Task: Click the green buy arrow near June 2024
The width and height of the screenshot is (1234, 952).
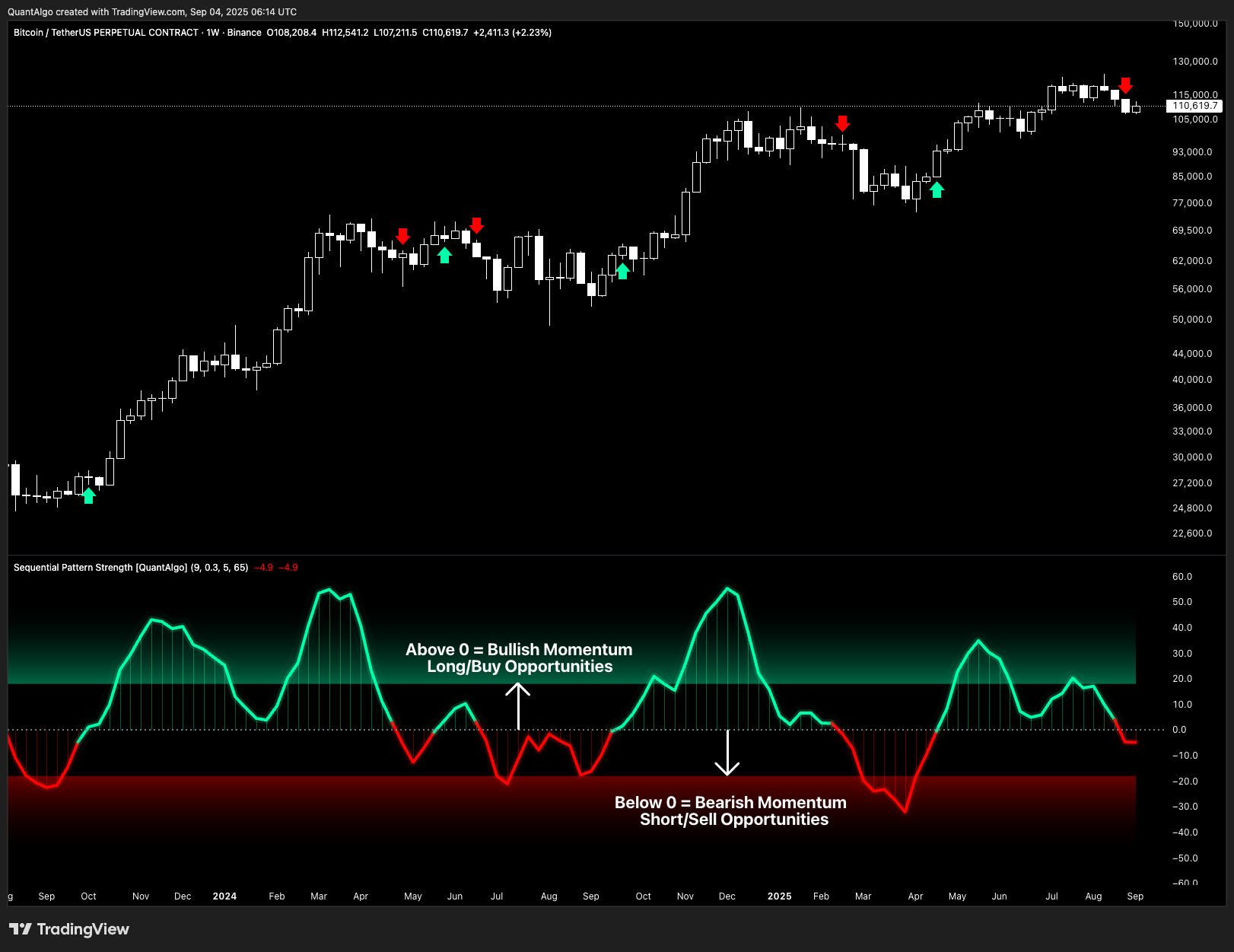Action: pyautogui.click(x=444, y=256)
